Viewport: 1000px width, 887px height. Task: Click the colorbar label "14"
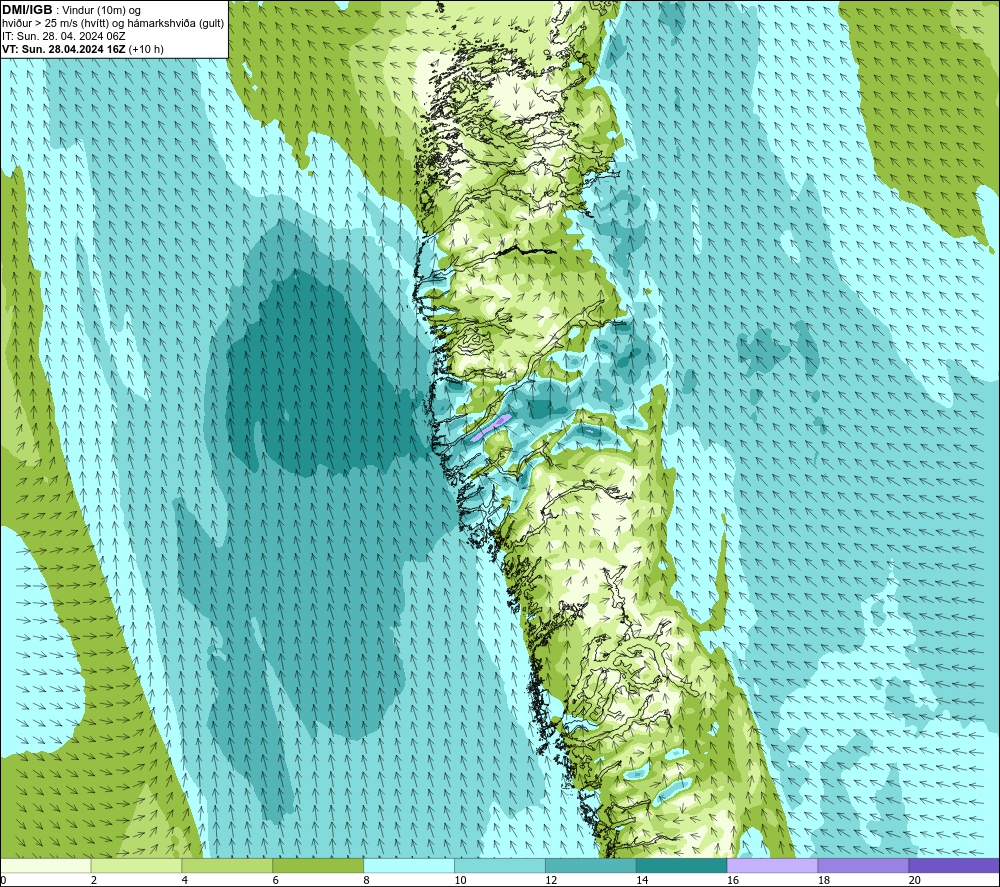point(642,880)
